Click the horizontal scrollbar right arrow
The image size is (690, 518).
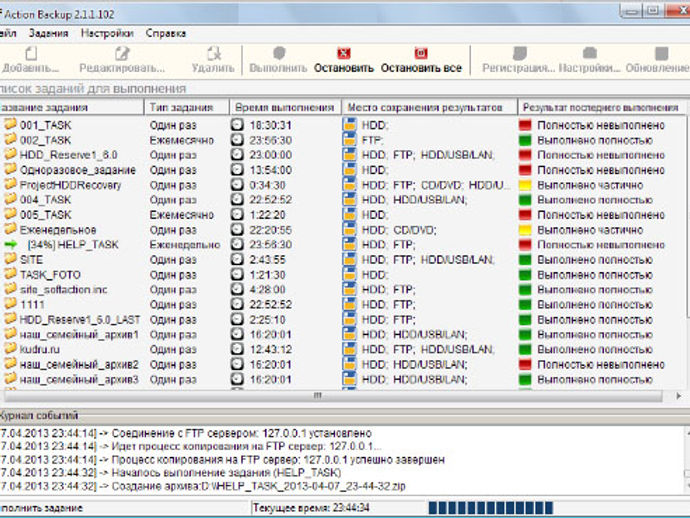point(678,396)
